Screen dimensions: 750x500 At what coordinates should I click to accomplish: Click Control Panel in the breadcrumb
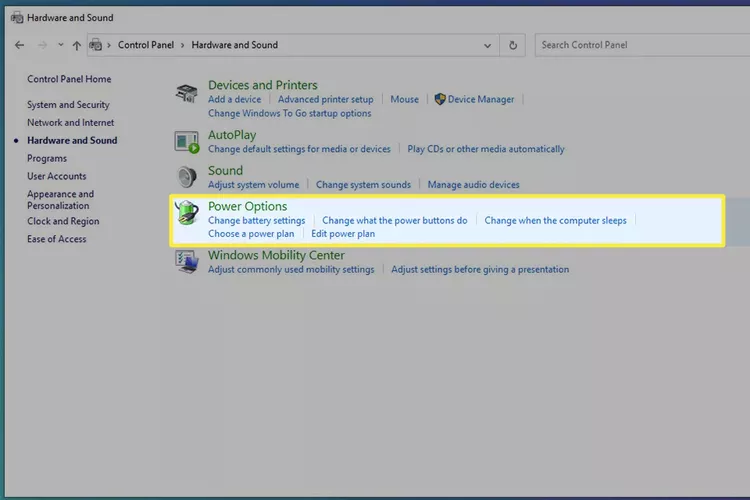(x=146, y=45)
